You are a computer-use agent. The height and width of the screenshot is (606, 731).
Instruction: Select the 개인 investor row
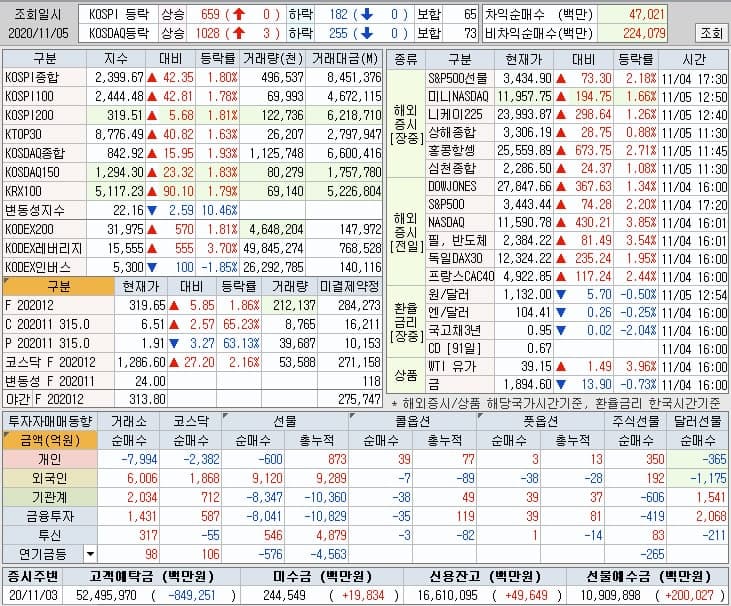pyautogui.click(x=365, y=460)
